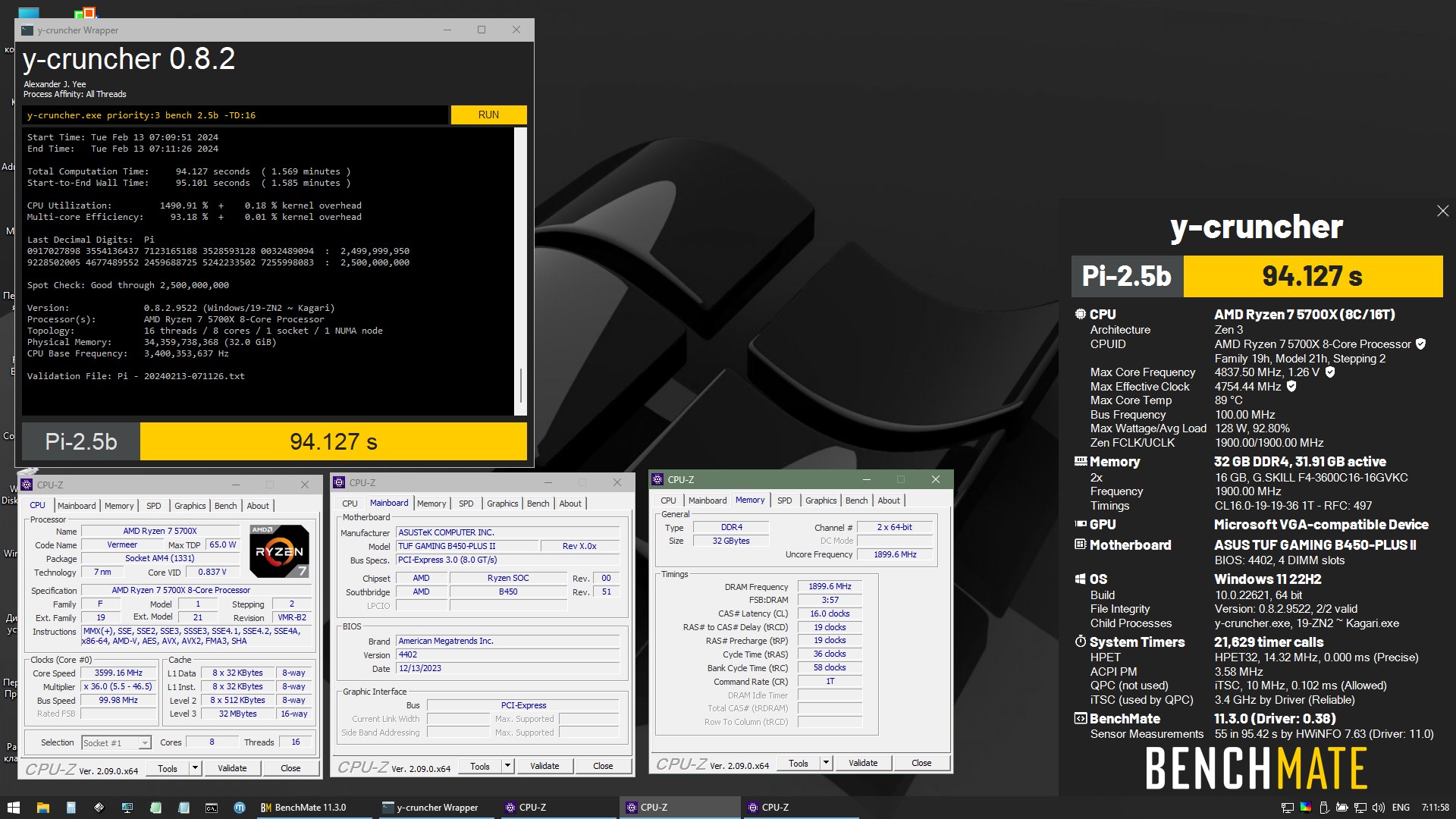This screenshot has height=819, width=1456.
Task: Click the GPU section icon in the BenchMate panel
Action: pos(1081,524)
